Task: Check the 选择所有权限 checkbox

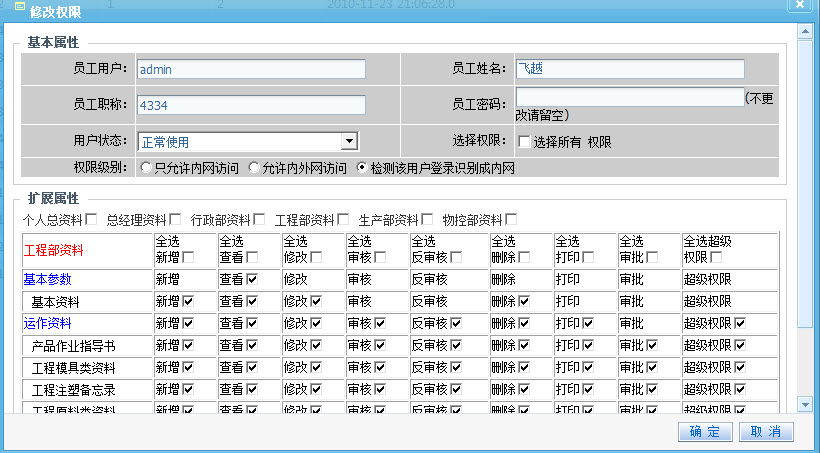Action: click(x=524, y=142)
